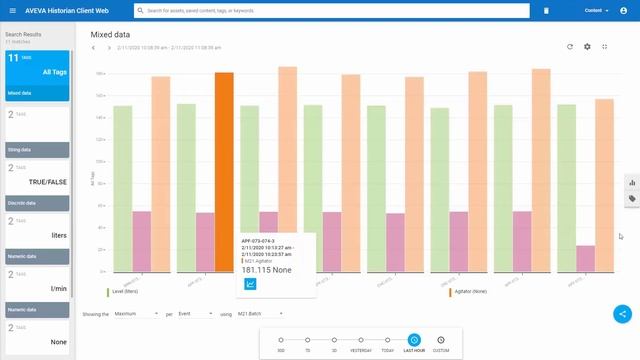The image size is (640, 360).
Task: Select the Yesterday time range
Action: pyautogui.click(x=361, y=340)
